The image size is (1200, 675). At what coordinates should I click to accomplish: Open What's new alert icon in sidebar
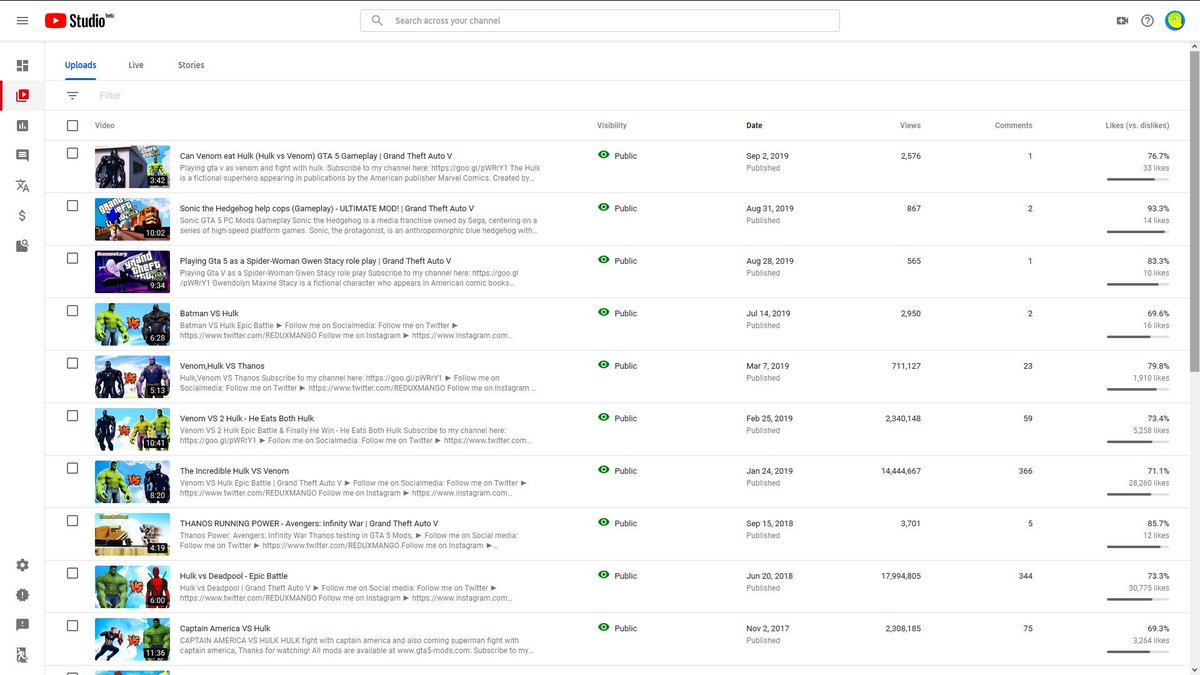click(22, 595)
